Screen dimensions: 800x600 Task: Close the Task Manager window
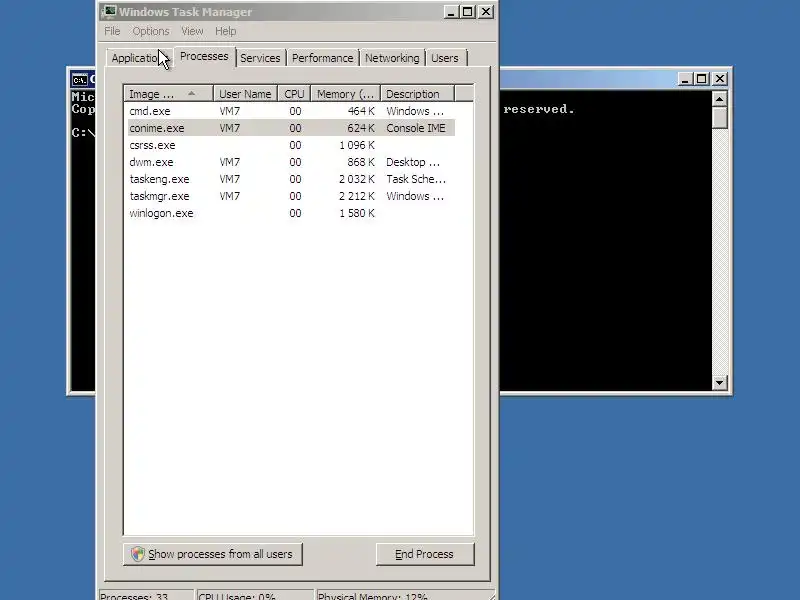(486, 12)
